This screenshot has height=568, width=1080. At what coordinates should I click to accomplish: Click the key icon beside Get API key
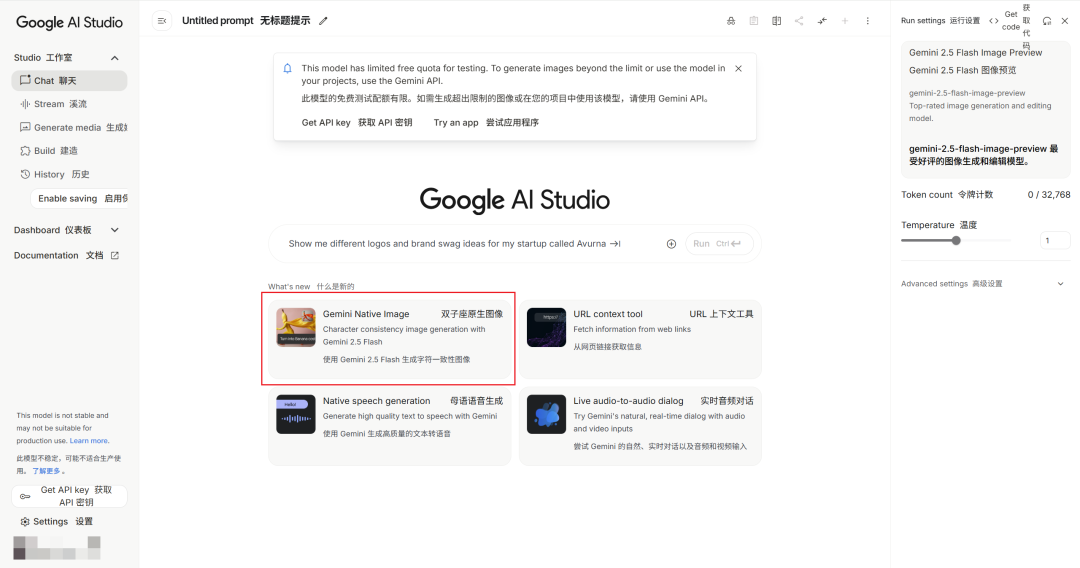click(25, 496)
